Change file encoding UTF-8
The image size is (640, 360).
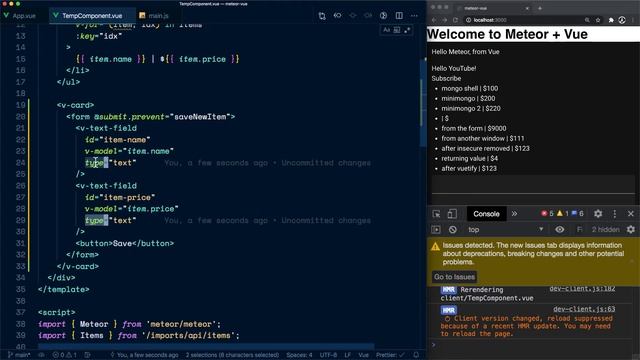pyautogui.click(x=328, y=355)
